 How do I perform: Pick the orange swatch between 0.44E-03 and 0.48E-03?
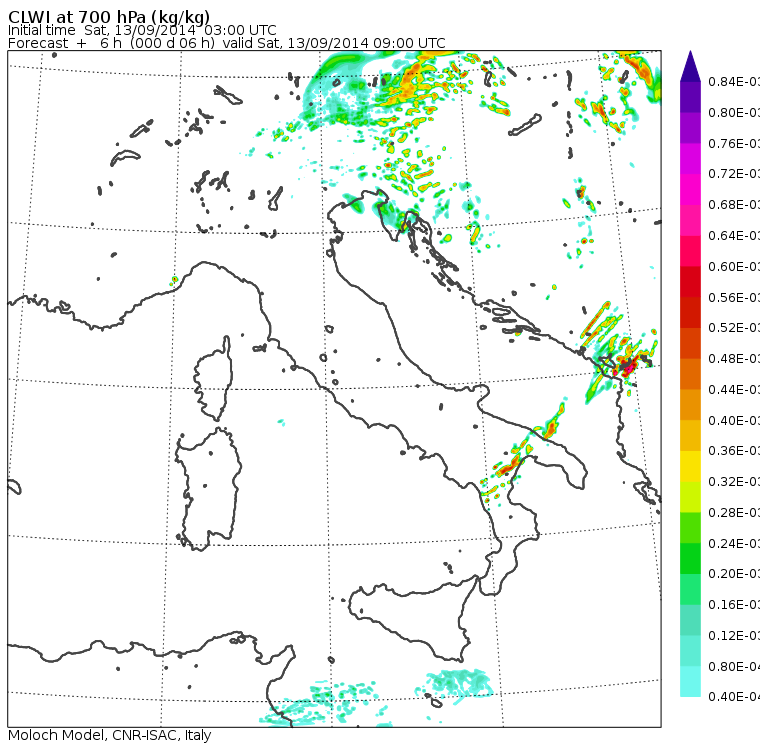point(690,374)
